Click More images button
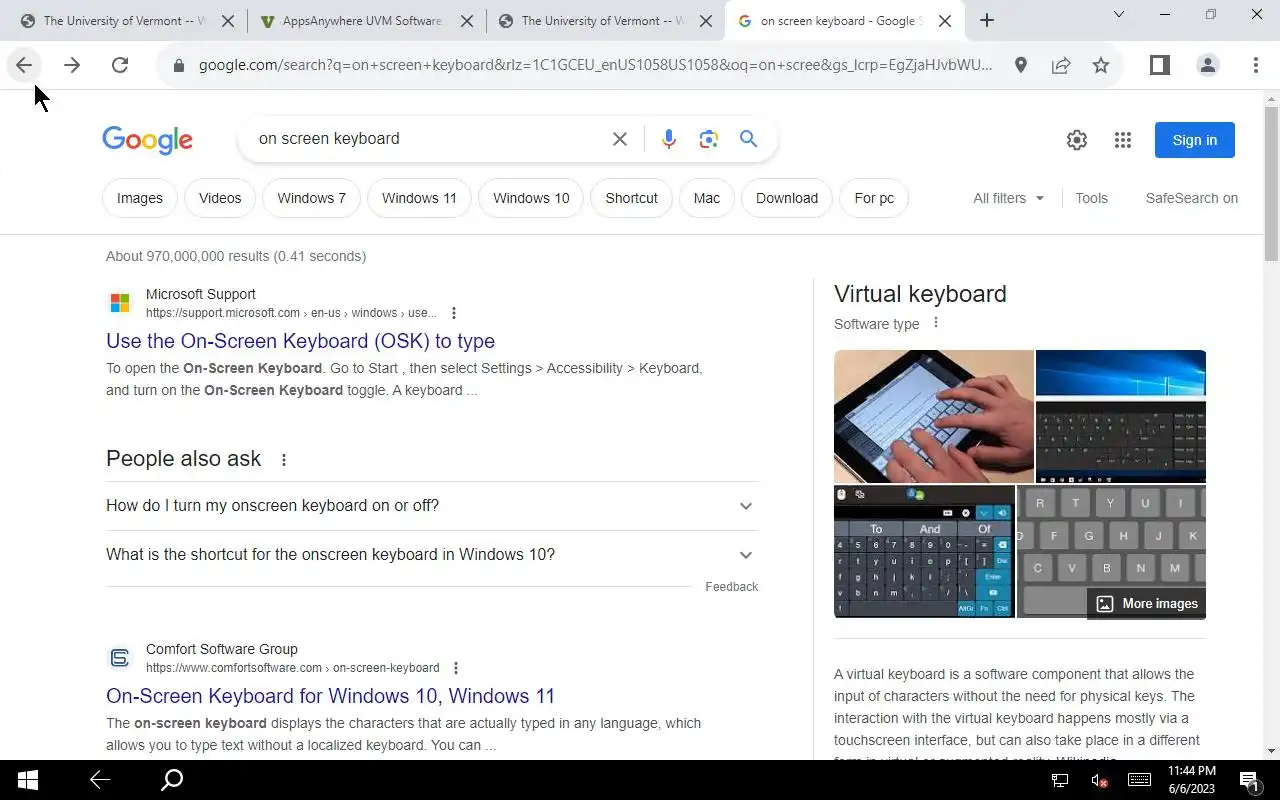This screenshot has width=1280, height=800. 1146,604
